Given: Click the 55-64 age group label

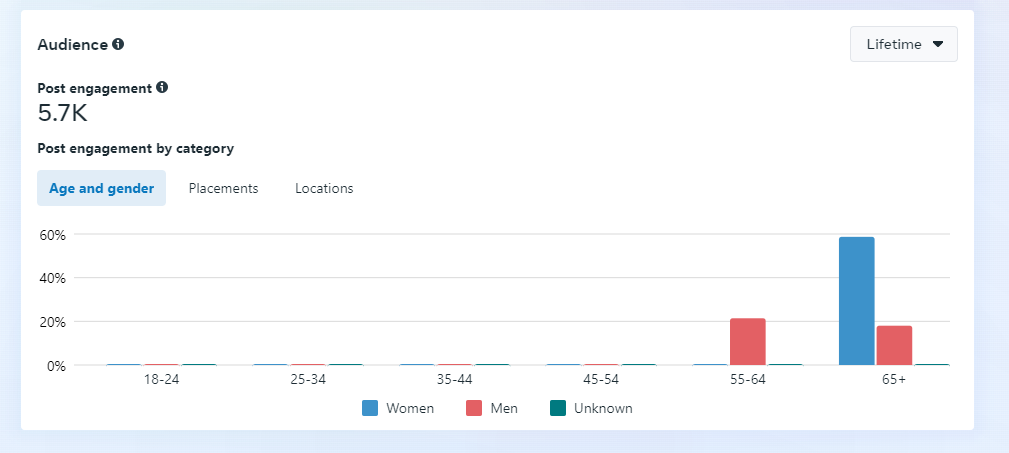Looking at the screenshot, I should [746, 381].
